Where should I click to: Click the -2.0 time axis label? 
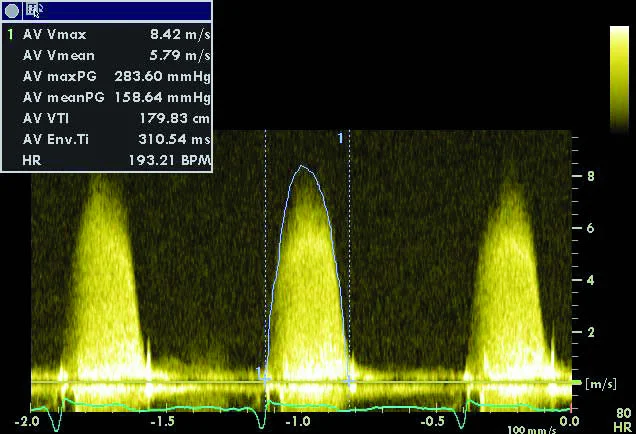27,421
